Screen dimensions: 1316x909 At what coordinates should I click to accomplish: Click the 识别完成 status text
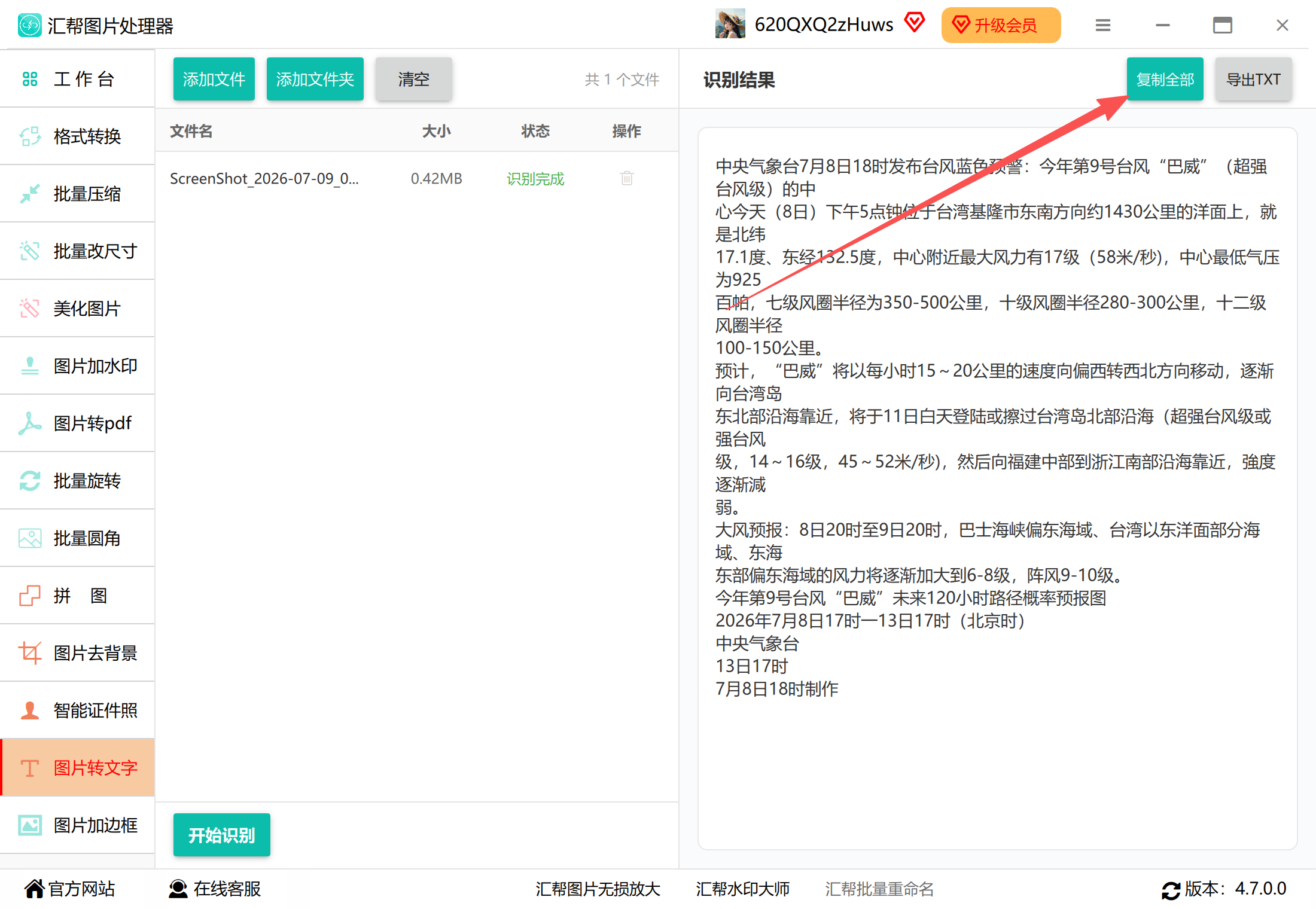(535, 179)
